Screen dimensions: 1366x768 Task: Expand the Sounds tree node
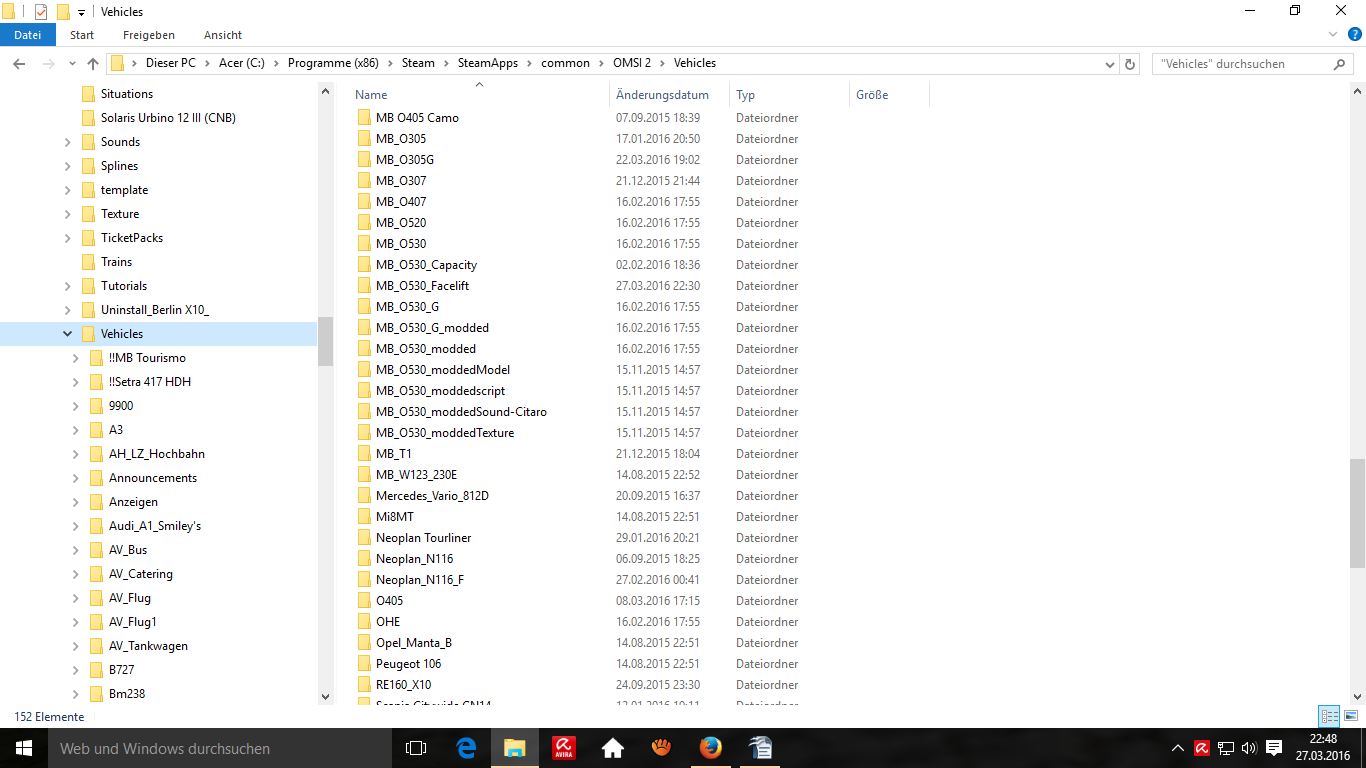pos(68,142)
